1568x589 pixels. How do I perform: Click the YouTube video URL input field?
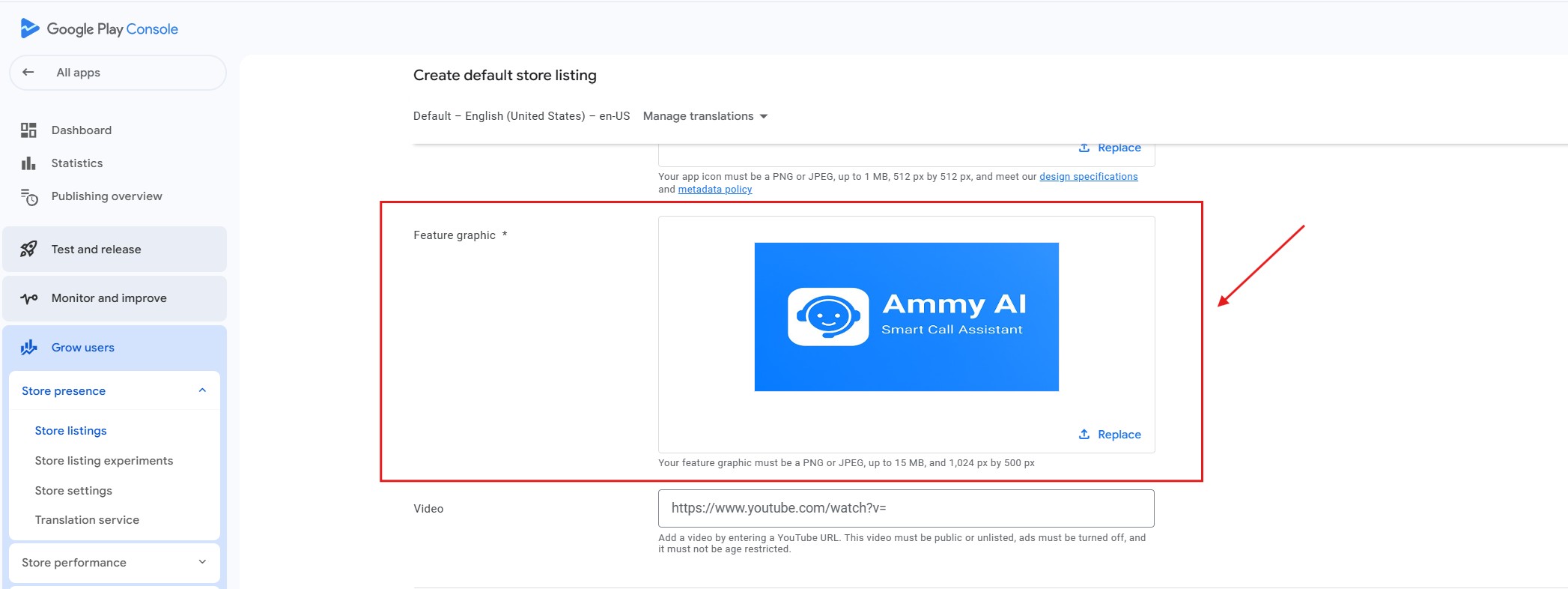pos(905,508)
